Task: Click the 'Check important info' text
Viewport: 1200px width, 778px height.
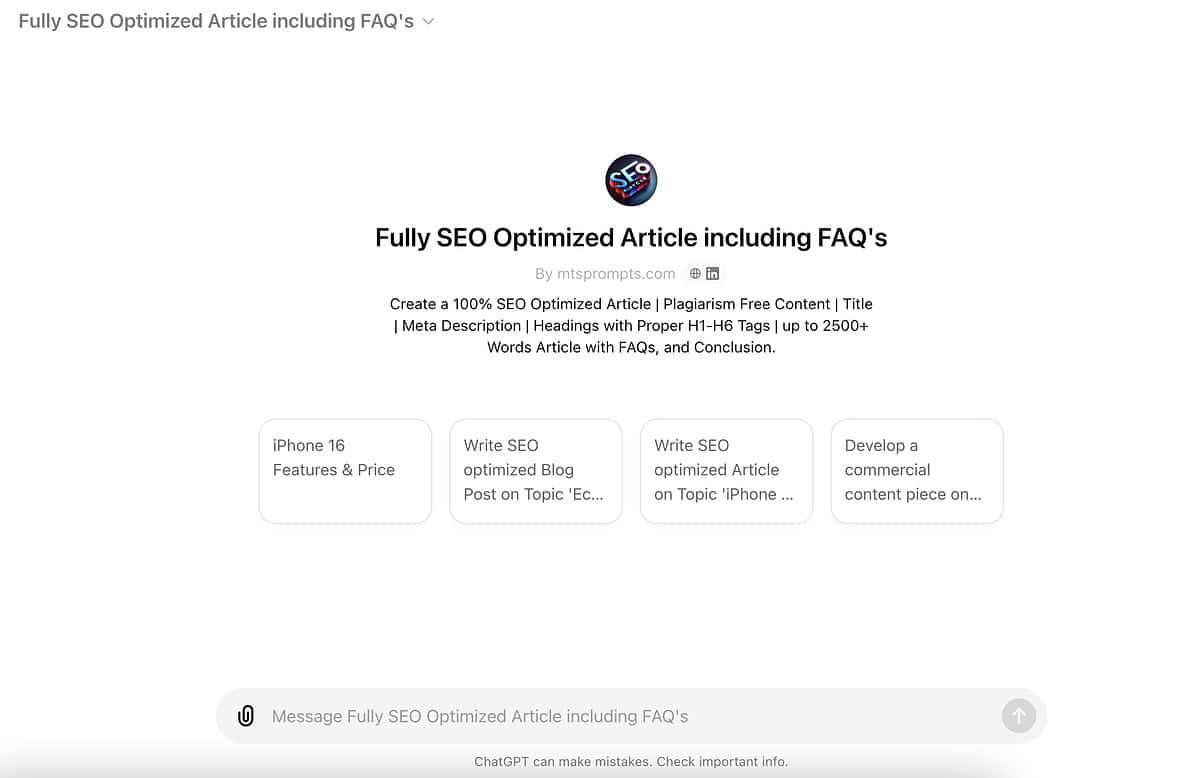Action: pos(722,762)
